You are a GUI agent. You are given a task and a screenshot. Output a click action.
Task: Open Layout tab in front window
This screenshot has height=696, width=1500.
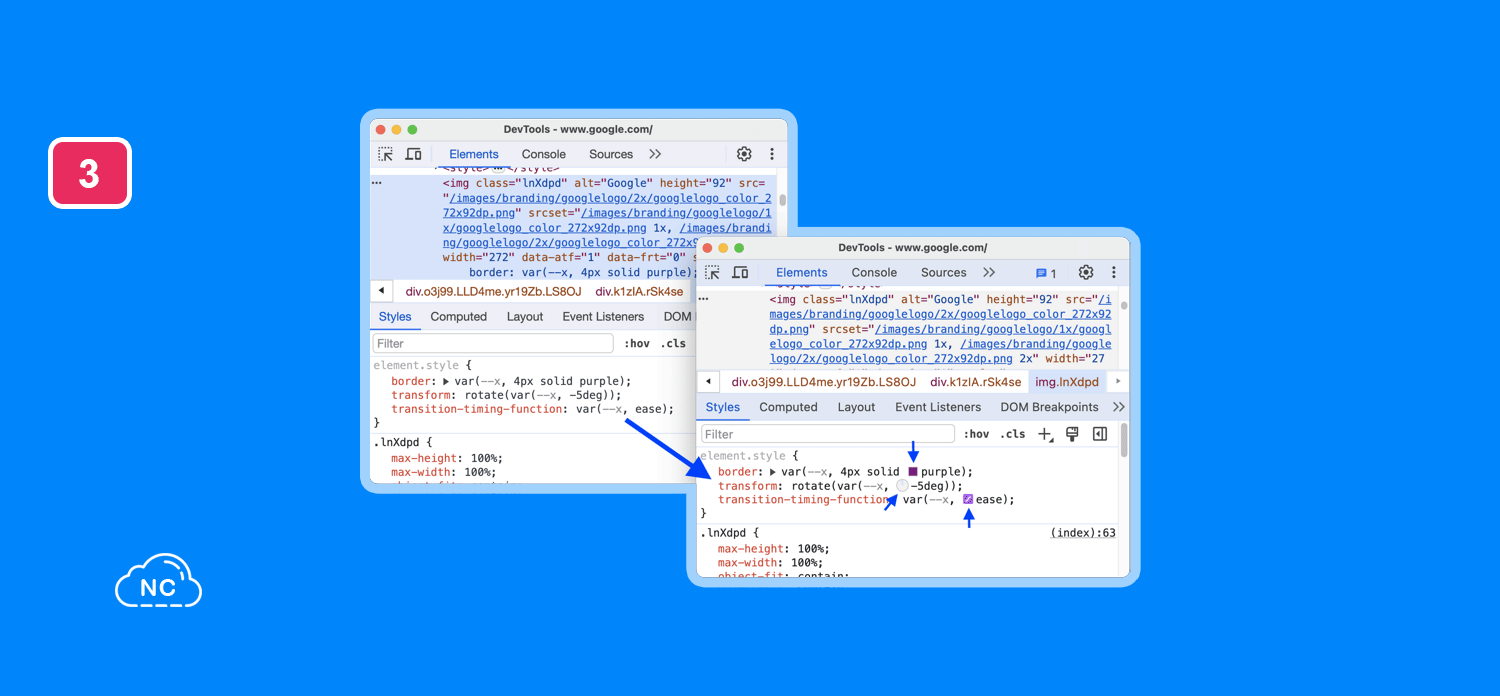856,407
